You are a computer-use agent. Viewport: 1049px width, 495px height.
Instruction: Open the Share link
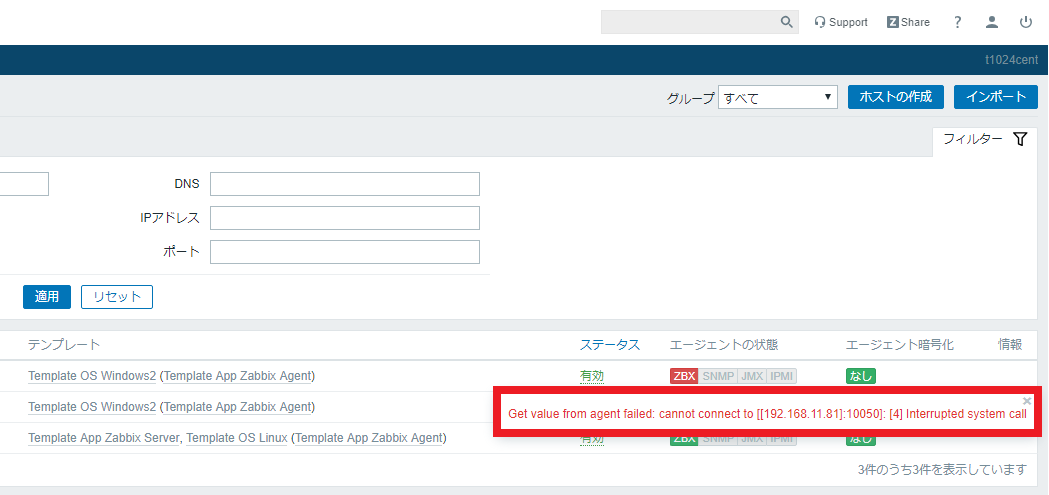(908, 22)
